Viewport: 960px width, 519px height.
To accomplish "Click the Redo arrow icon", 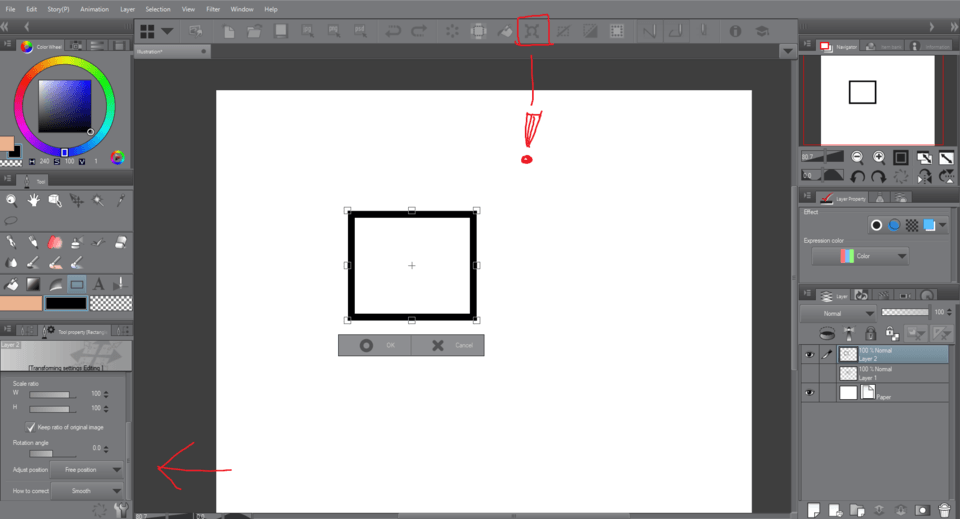I will click(x=419, y=31).
